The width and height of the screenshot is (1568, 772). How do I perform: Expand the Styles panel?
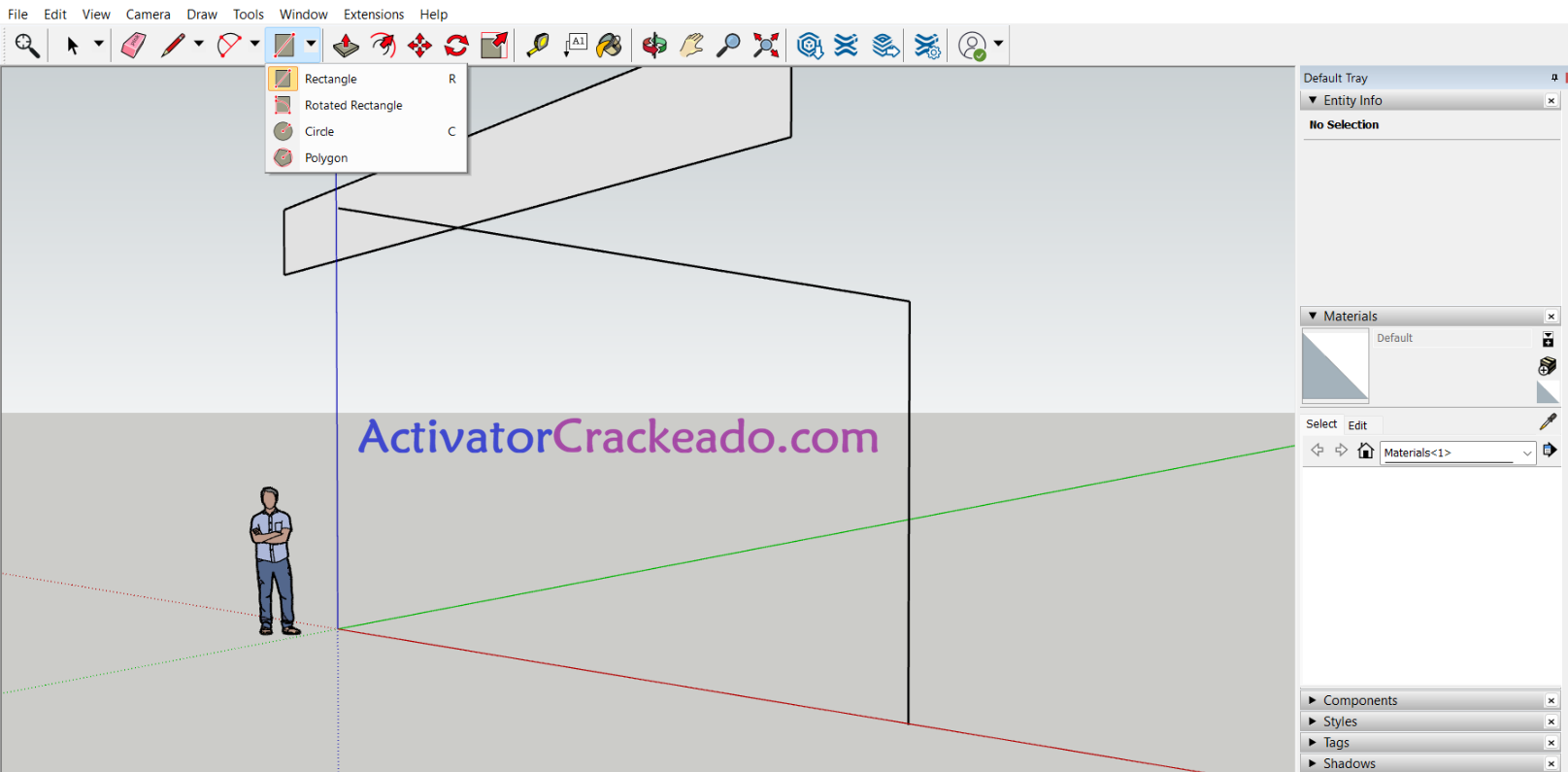coord(1313,722)
